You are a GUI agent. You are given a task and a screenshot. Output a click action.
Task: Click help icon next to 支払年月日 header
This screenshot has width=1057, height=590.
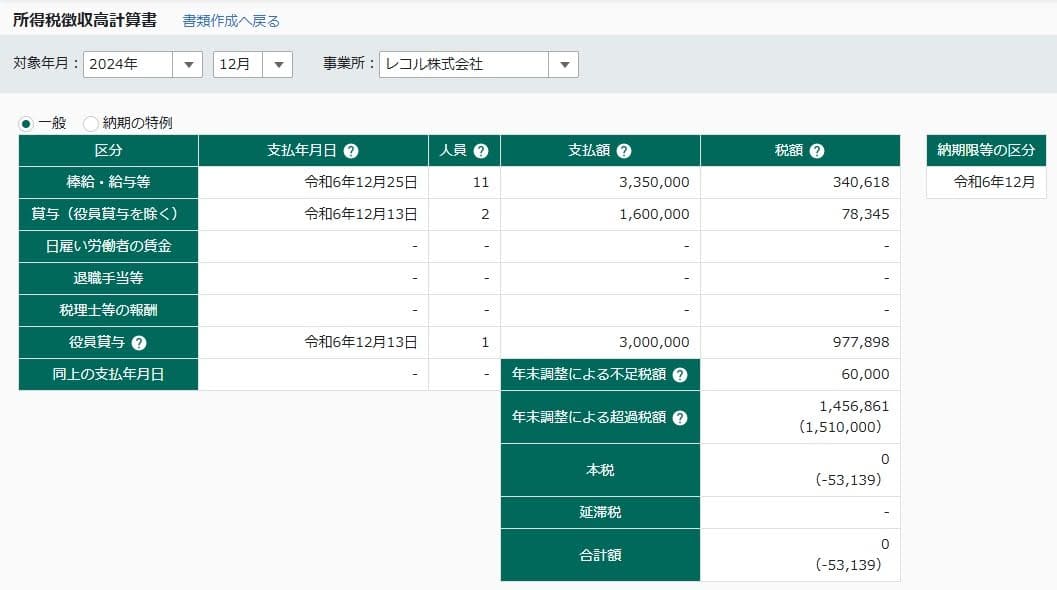[x=350, y=151]
